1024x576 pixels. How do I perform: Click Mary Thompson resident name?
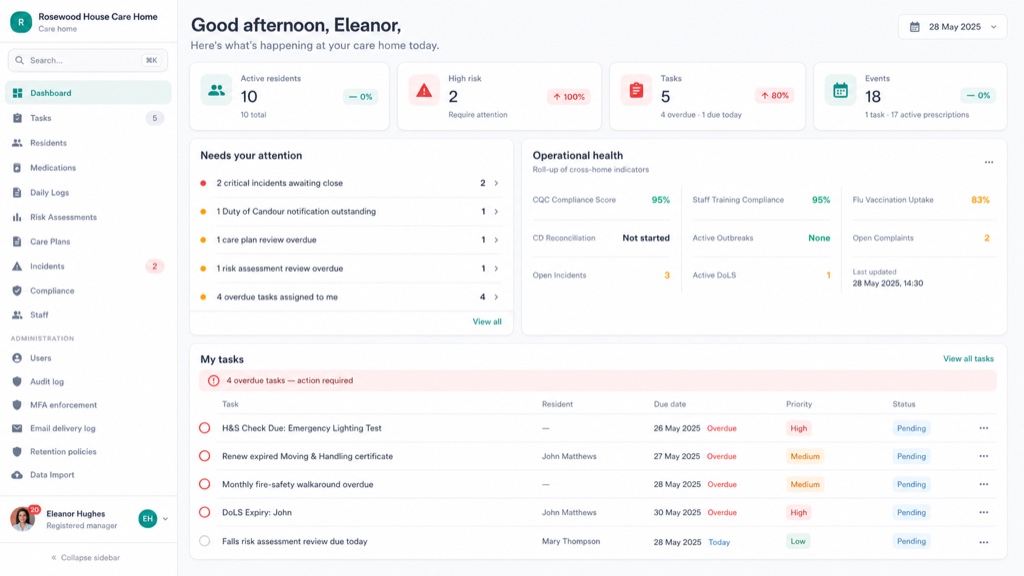coord(571,541)
